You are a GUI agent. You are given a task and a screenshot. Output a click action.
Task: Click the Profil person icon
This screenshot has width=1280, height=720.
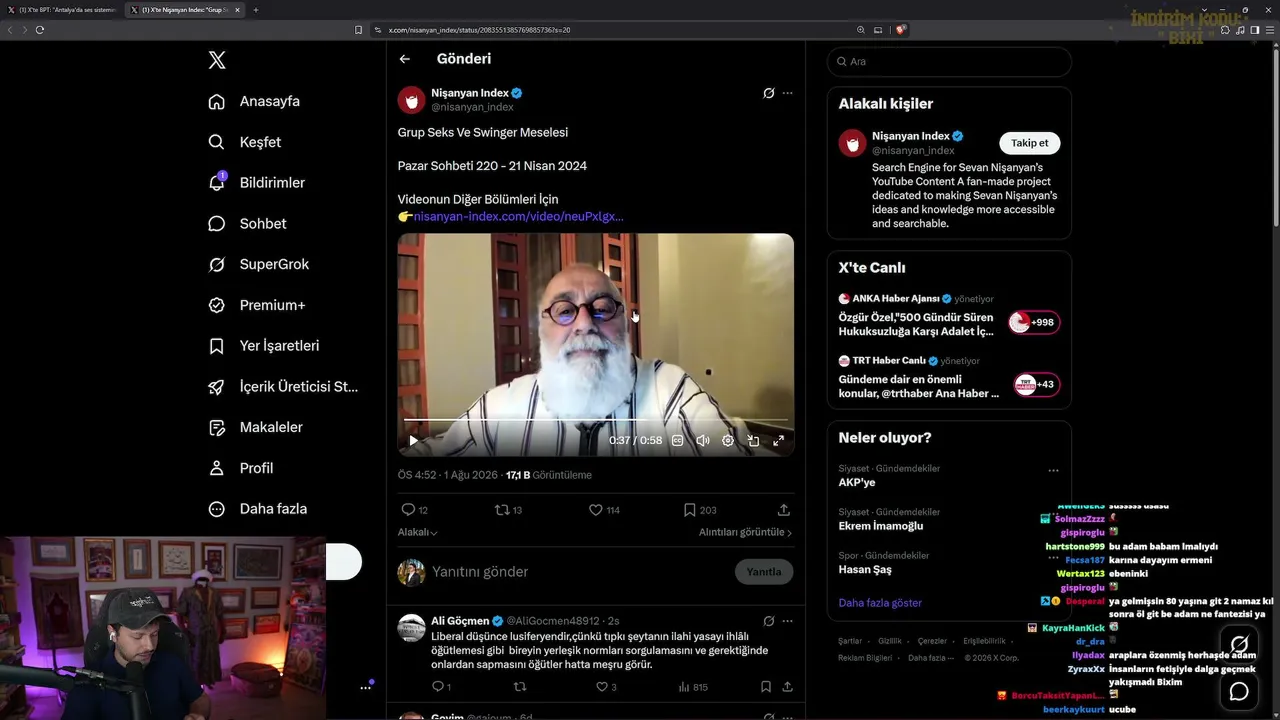click(x=216, y=468)
